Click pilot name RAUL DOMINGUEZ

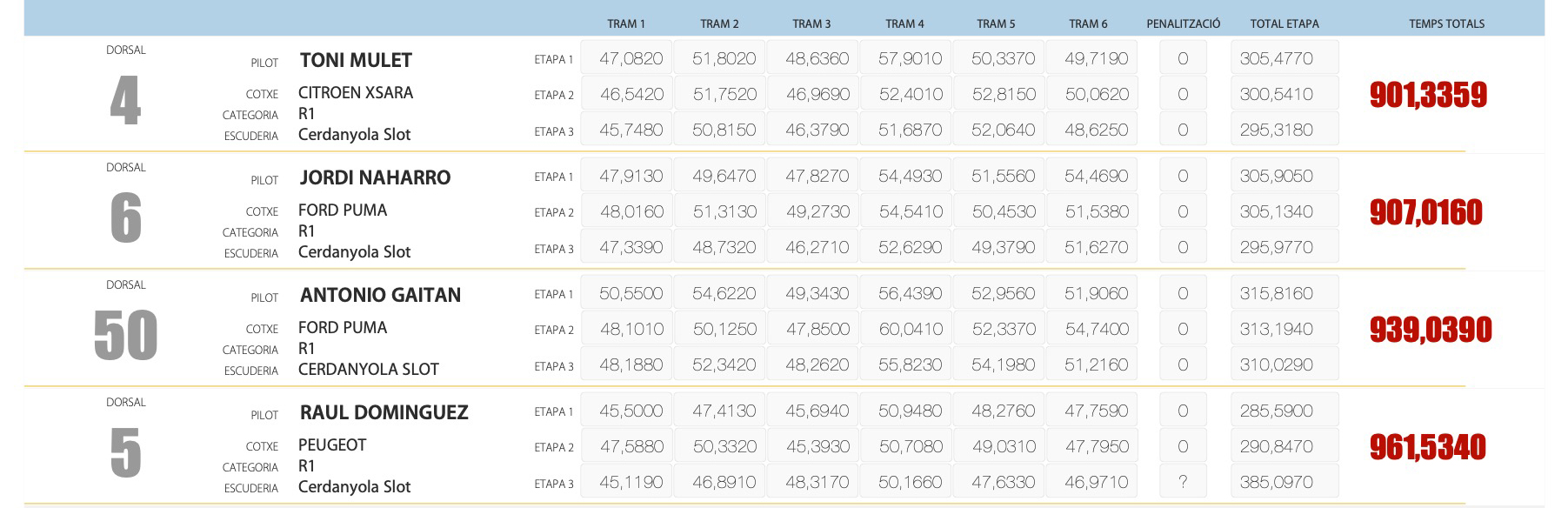pos(384,412)
